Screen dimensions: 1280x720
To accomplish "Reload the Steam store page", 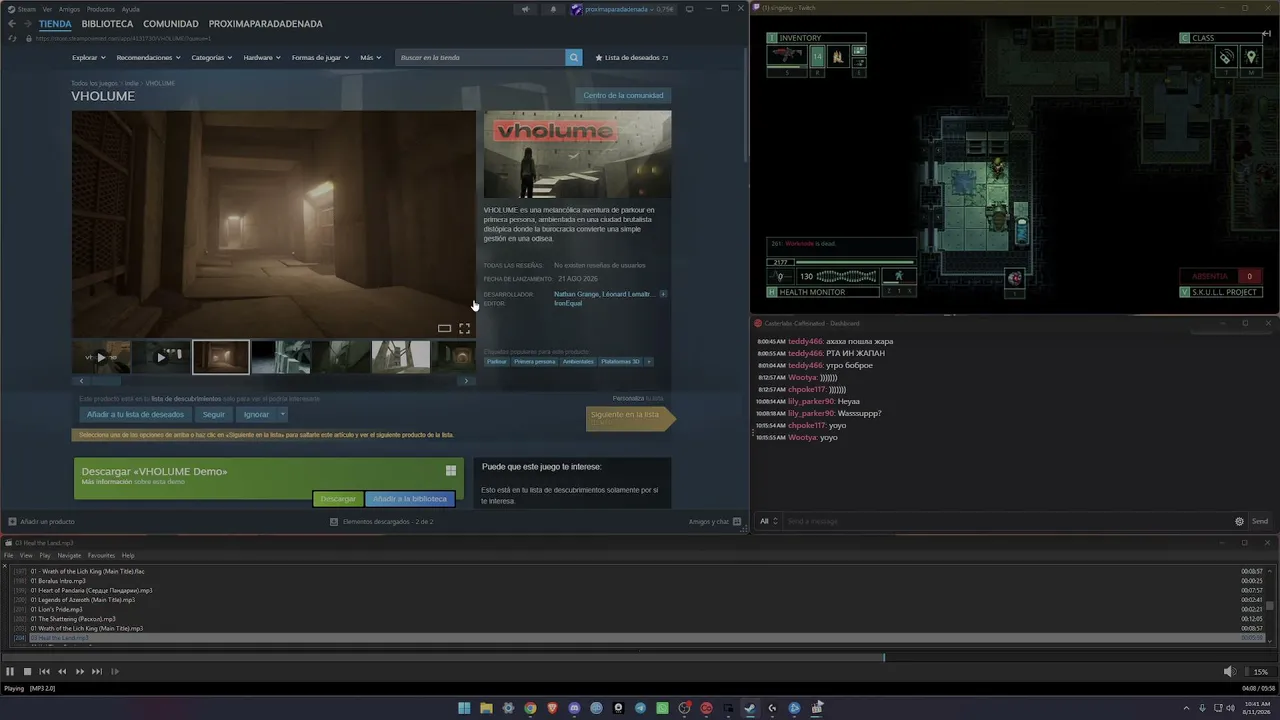I will (x=12, y=38).
